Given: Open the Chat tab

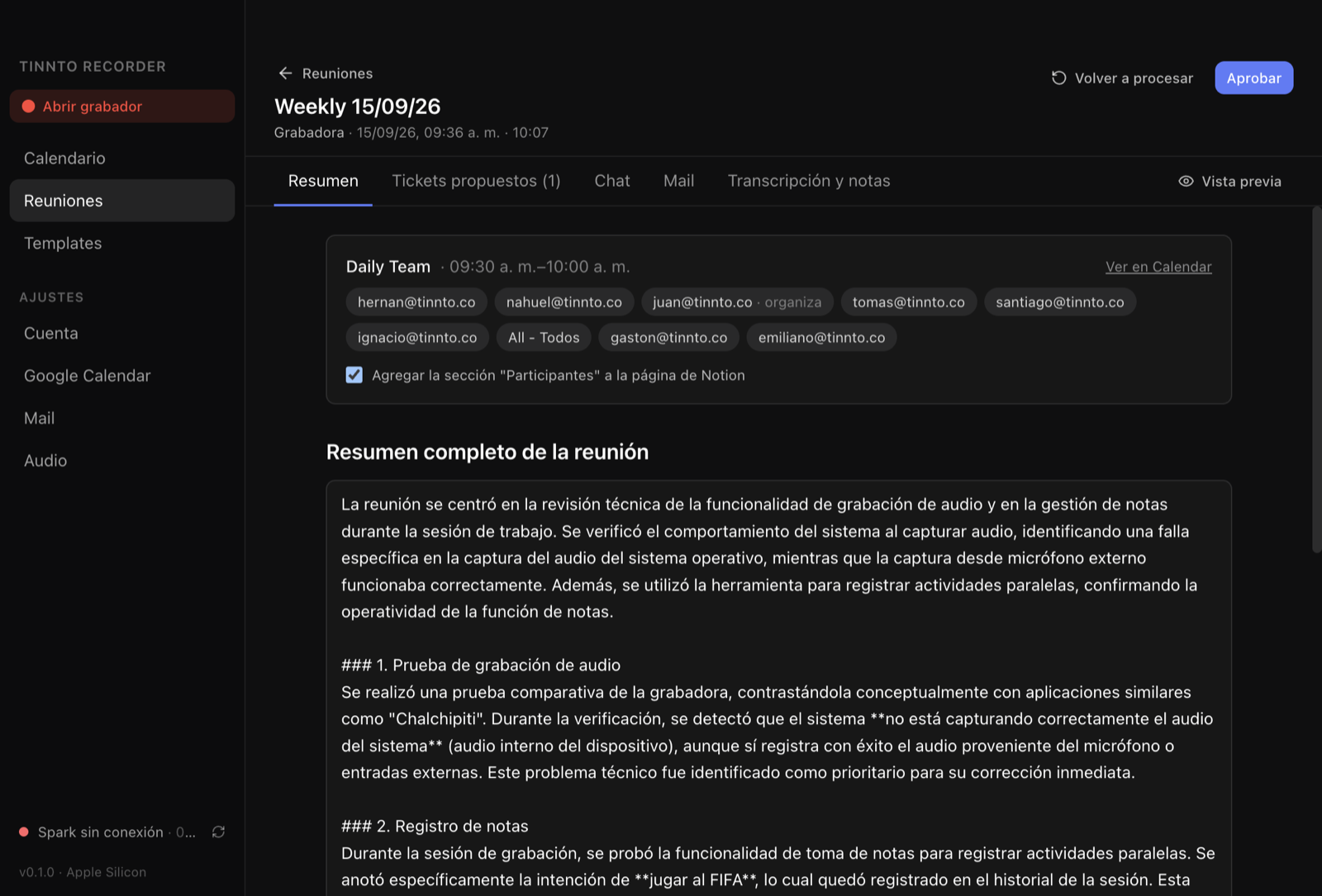Looking at the screenshot, I should (x=612, y=181).
